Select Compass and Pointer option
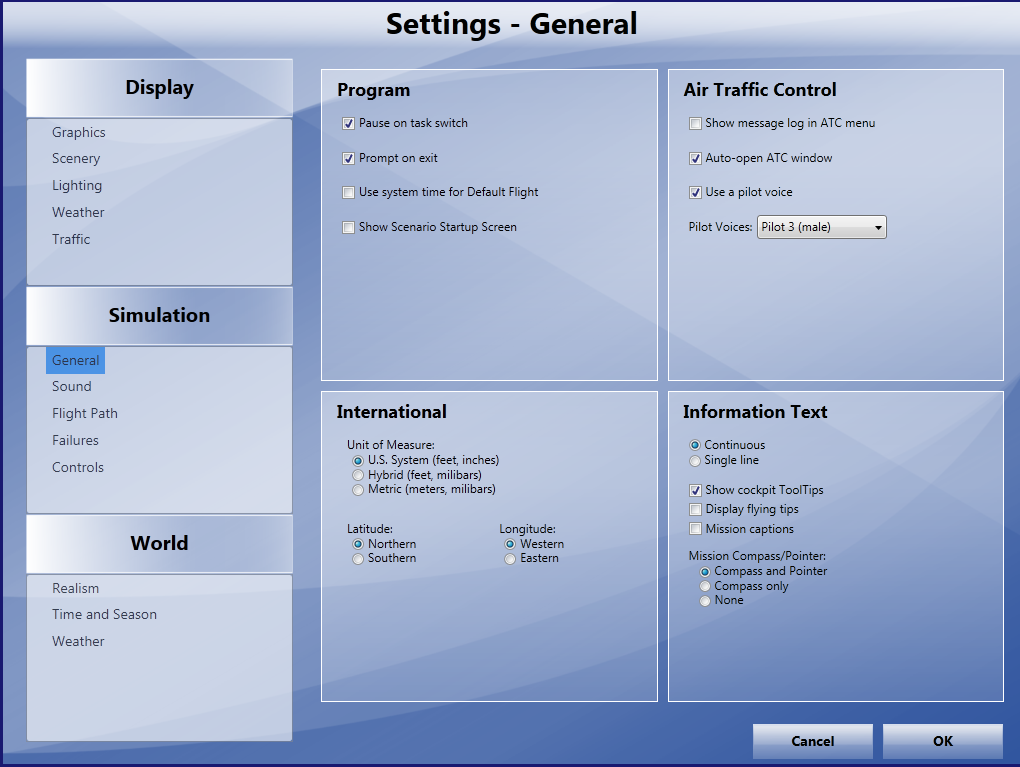This screenshot has height=767, width=1020. pyautogui.click(x=705, y=572)
